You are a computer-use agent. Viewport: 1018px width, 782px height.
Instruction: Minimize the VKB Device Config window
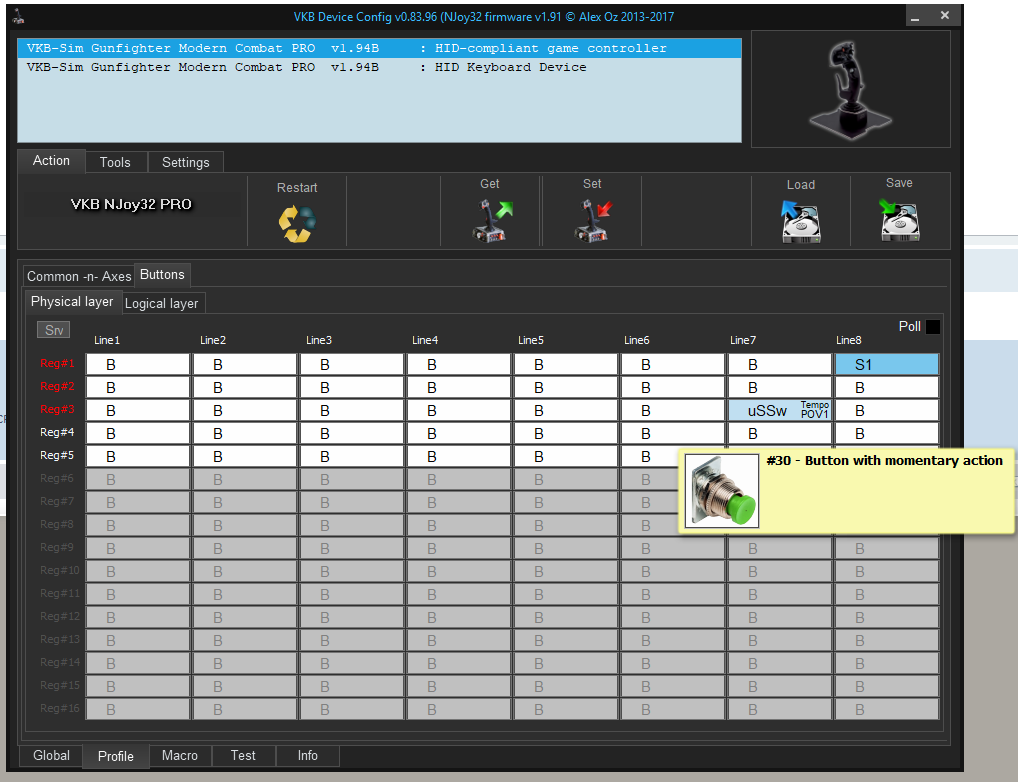915,16
